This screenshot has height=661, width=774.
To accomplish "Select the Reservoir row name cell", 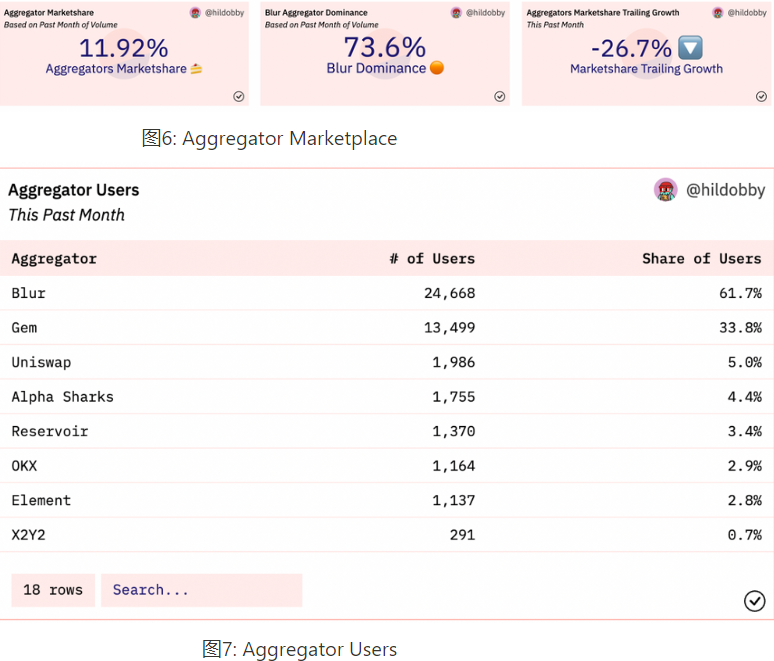I will [50, 431].
